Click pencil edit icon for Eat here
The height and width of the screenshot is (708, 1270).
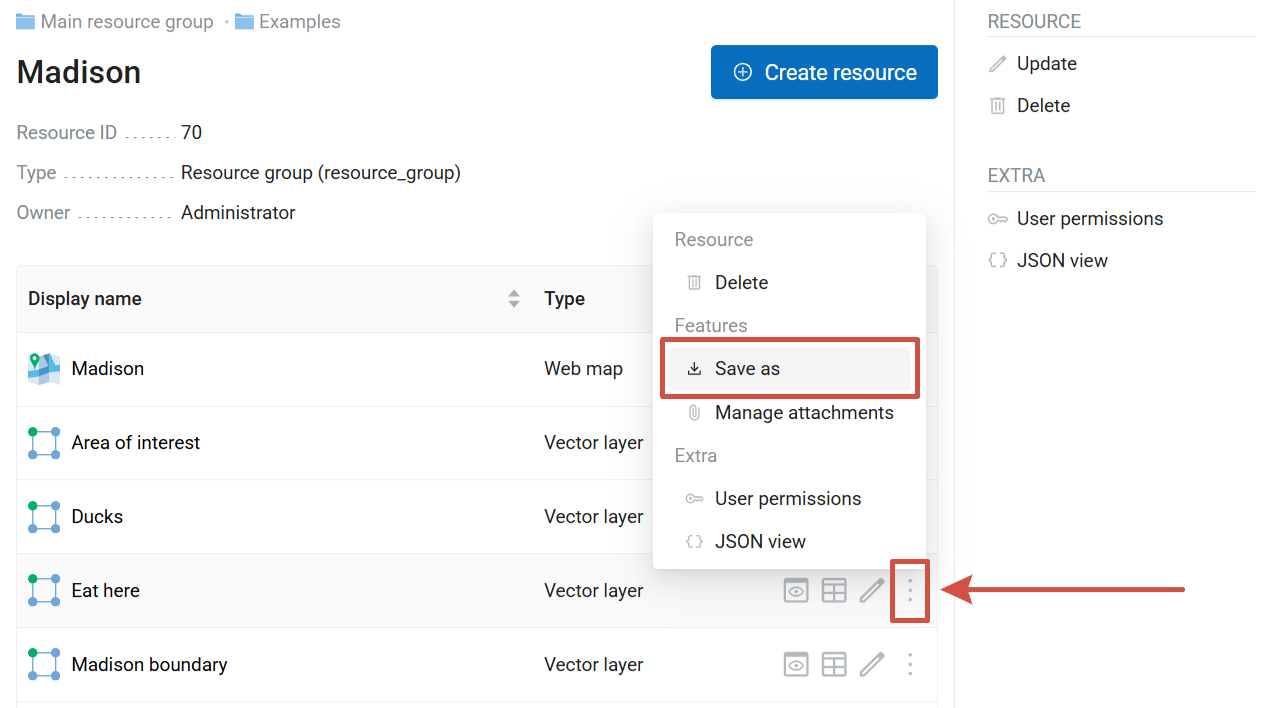click(x=872, y=591)
